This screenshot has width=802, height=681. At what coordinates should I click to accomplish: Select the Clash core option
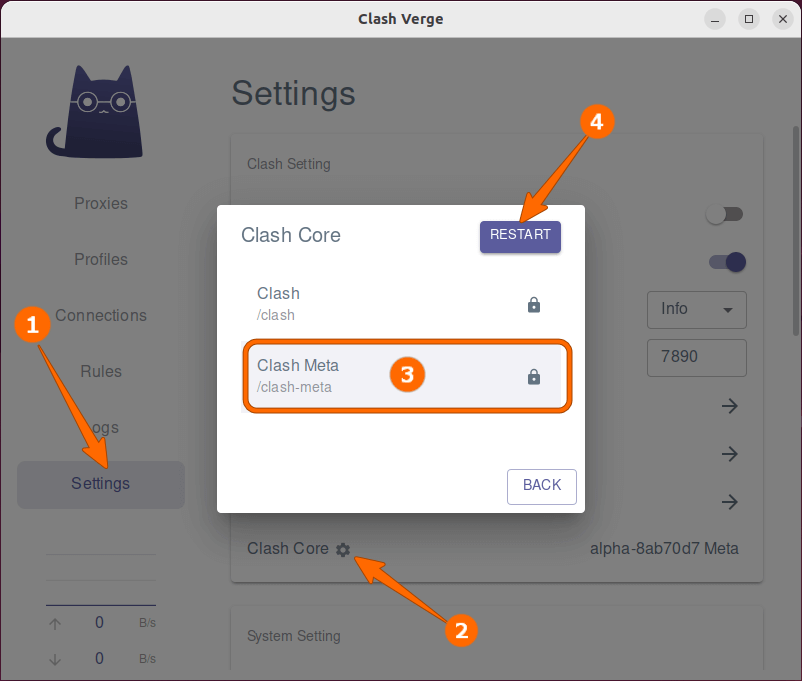(x=380, y=304)
